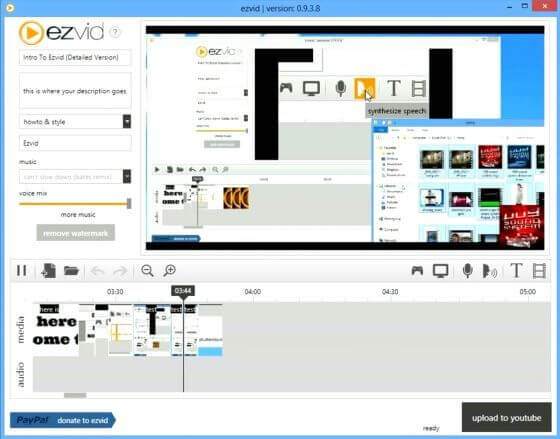The image size is (560, 439).
Task: Click the timeline horizontal scrollbar thumb
Action: pyautogui.click(x=75, y=395)
